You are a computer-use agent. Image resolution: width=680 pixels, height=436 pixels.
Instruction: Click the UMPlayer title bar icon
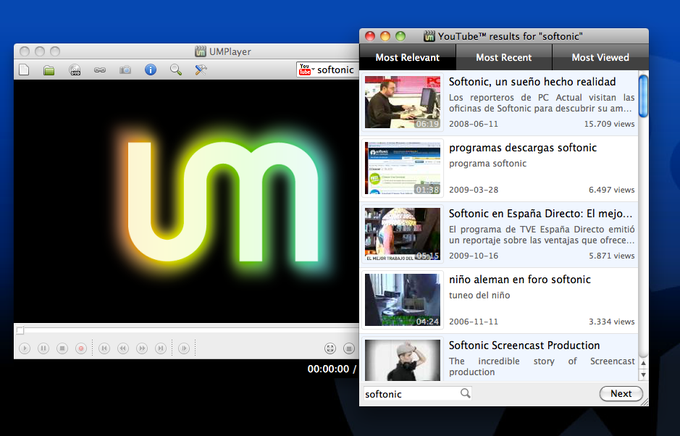200,52
